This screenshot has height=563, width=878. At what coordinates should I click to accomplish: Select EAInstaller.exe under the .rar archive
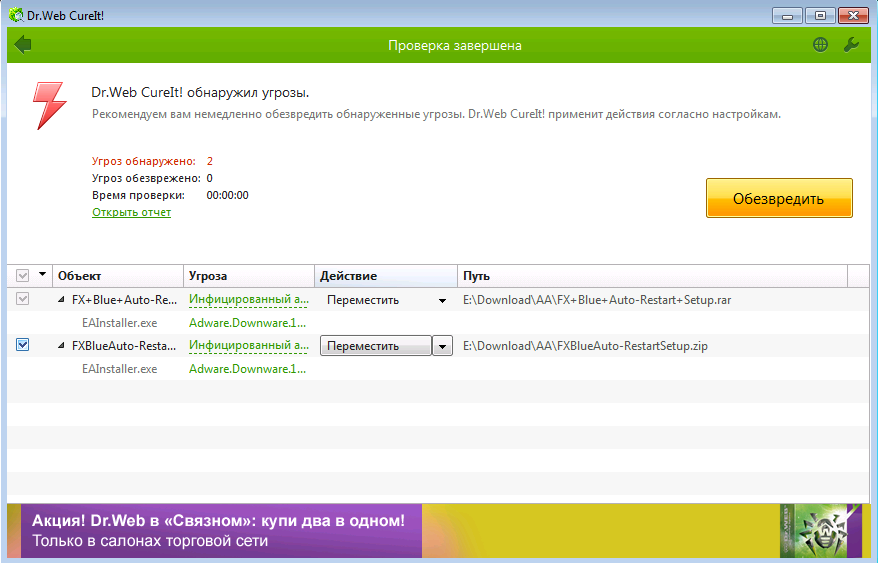[x=119, y=323]
